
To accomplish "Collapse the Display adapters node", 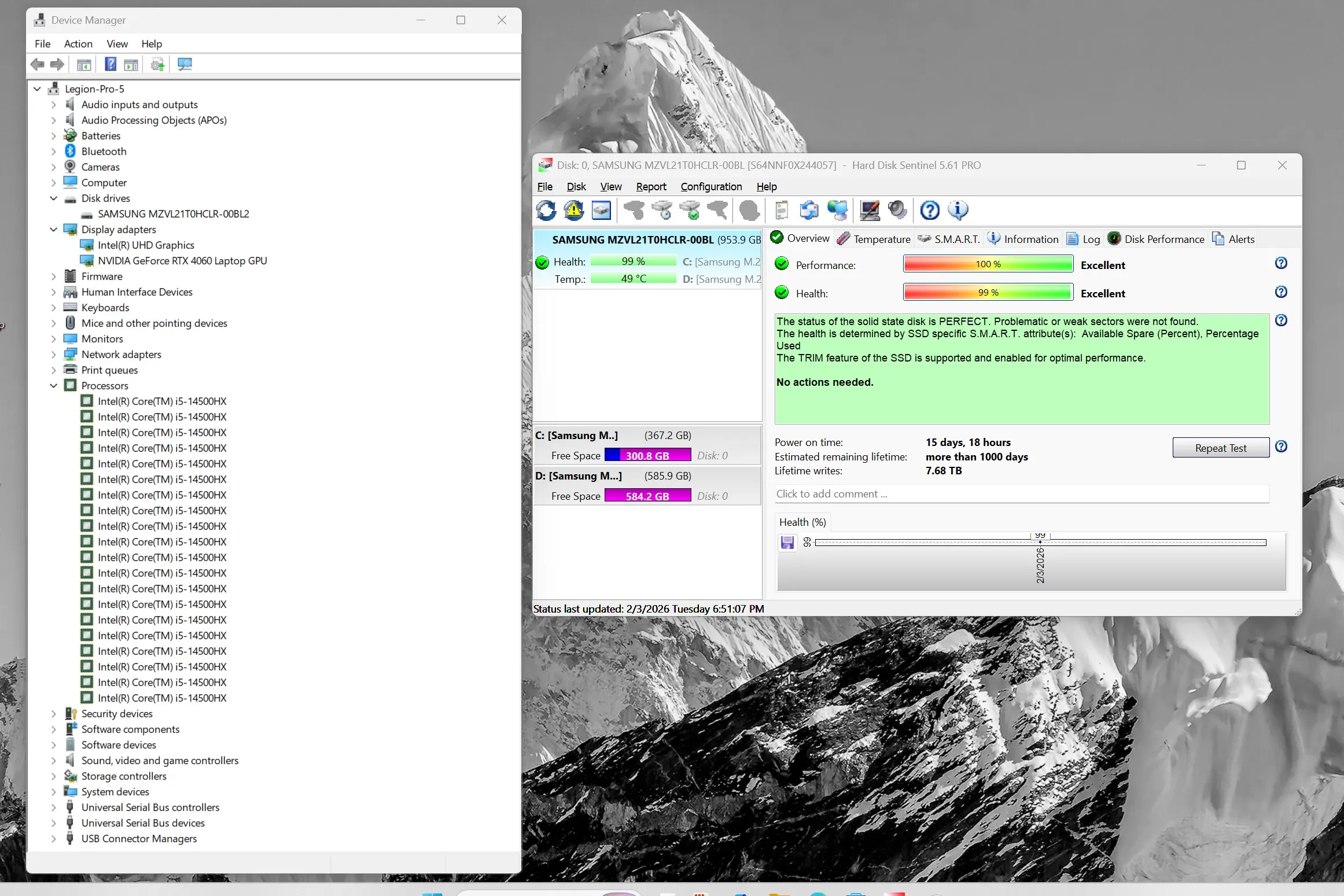I will (54, 230).
